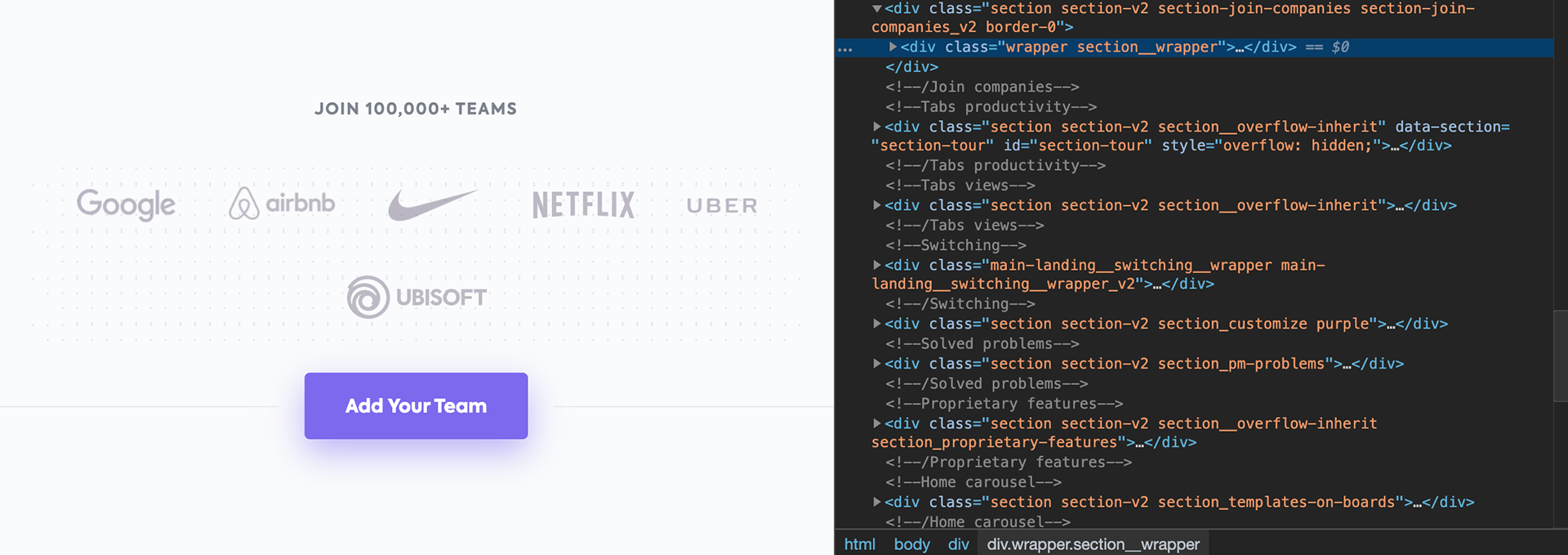This screenshot has width=1568, height=555.
Task: Select the opening Home carousel comment
Action: 973,482
